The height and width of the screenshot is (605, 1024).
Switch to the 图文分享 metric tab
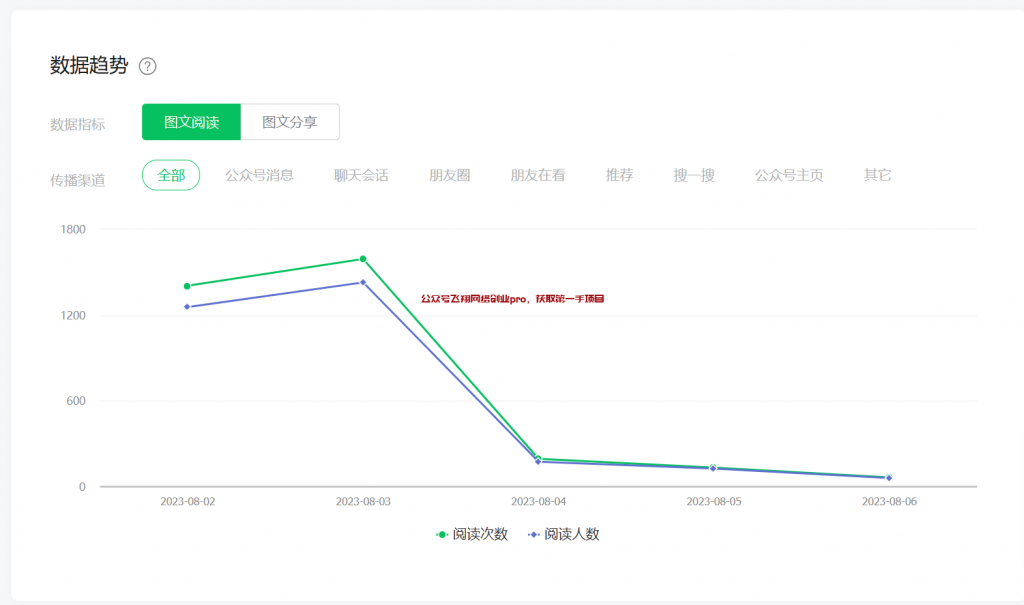(x=289, y=121)
